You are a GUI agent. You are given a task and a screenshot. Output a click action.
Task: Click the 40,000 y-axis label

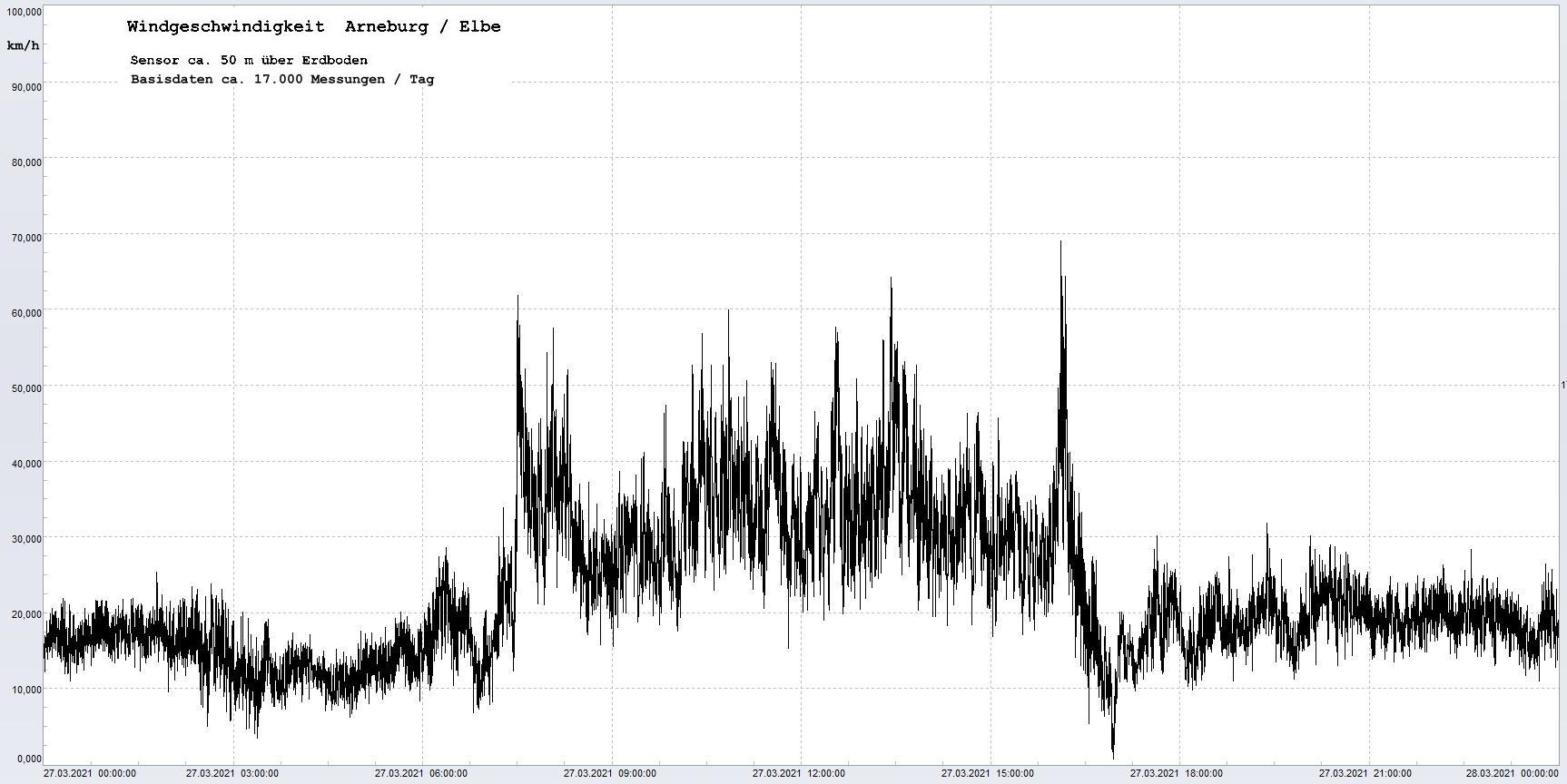pyautogui.click(x=25, y=464)
